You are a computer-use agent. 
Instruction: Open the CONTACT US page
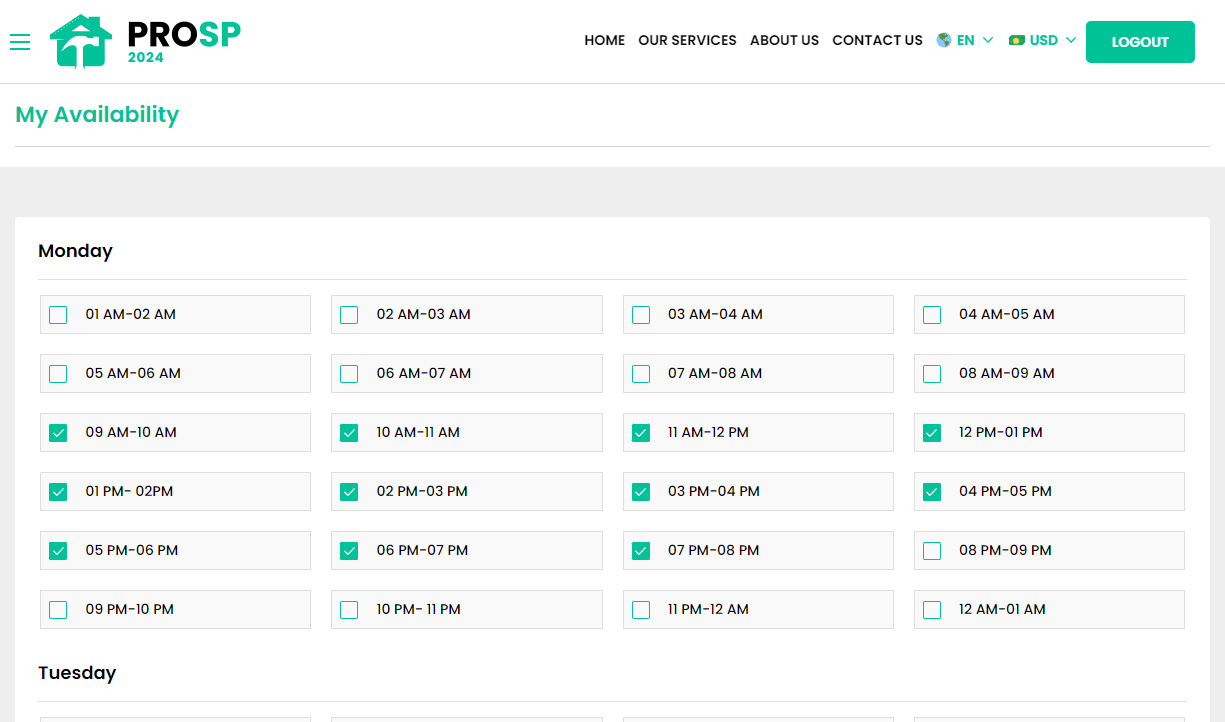(877, 40)
